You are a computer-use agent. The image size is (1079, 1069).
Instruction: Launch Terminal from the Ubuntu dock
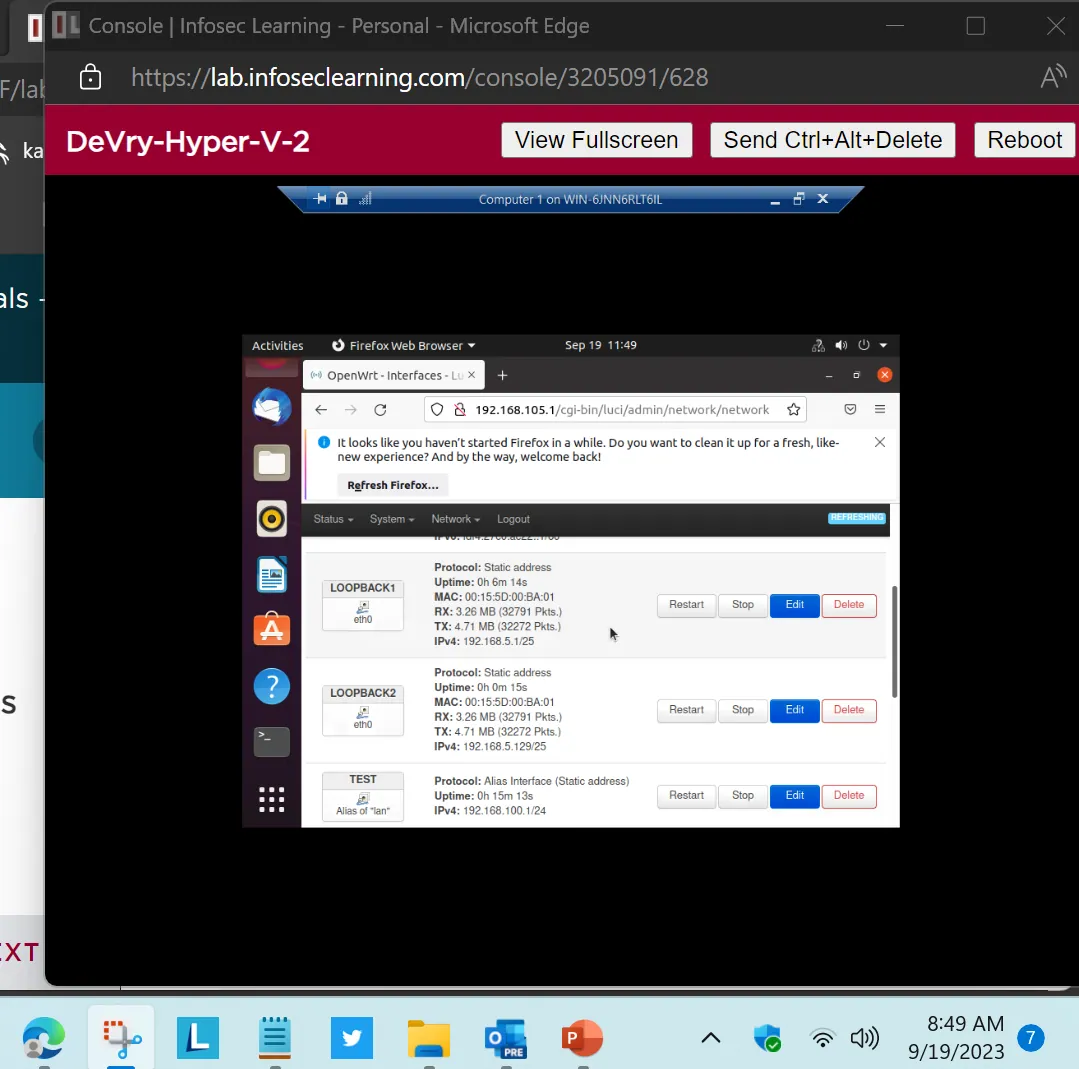coord(272,741)
